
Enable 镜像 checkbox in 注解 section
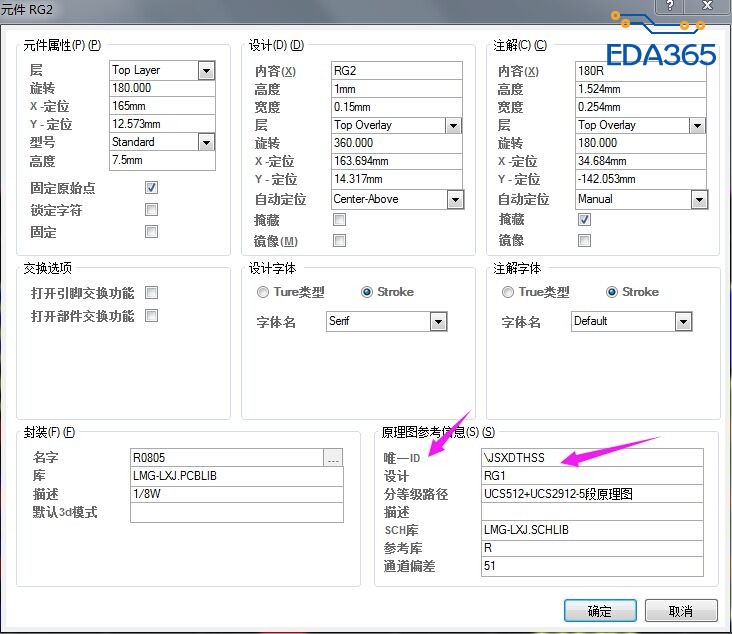tap(584, 240)
